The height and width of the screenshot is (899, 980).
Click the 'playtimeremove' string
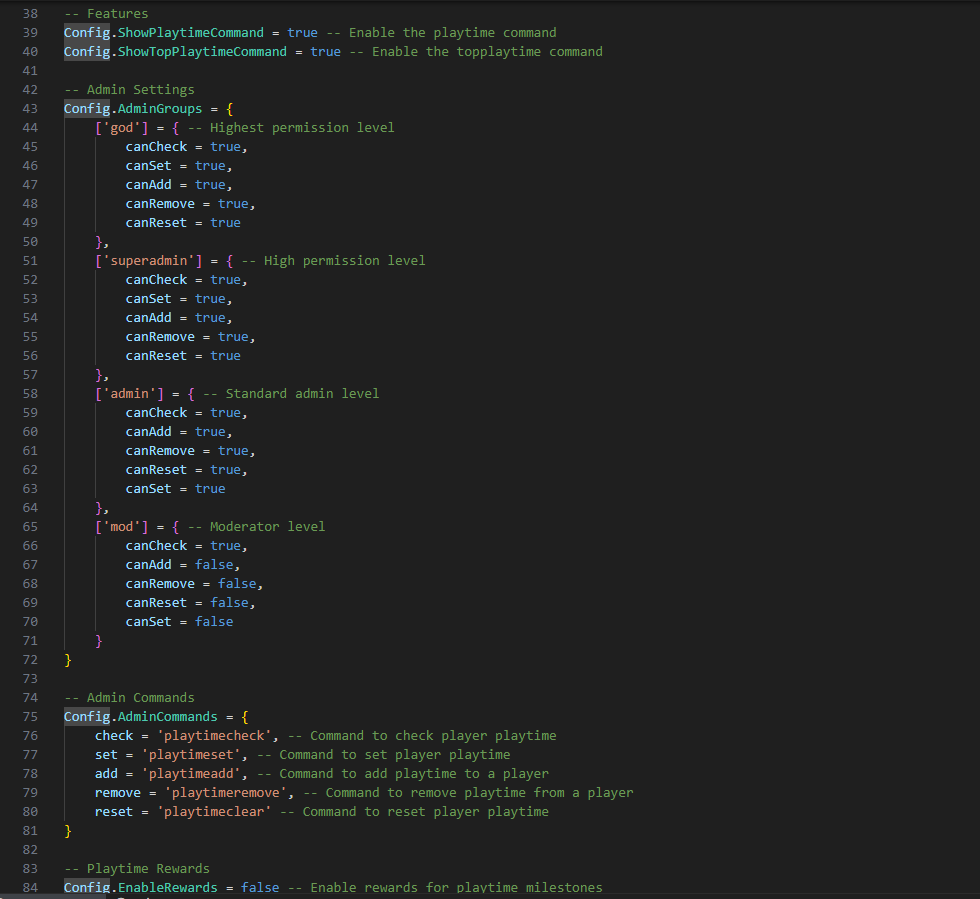pyautogui.click(x=226, y=793)
